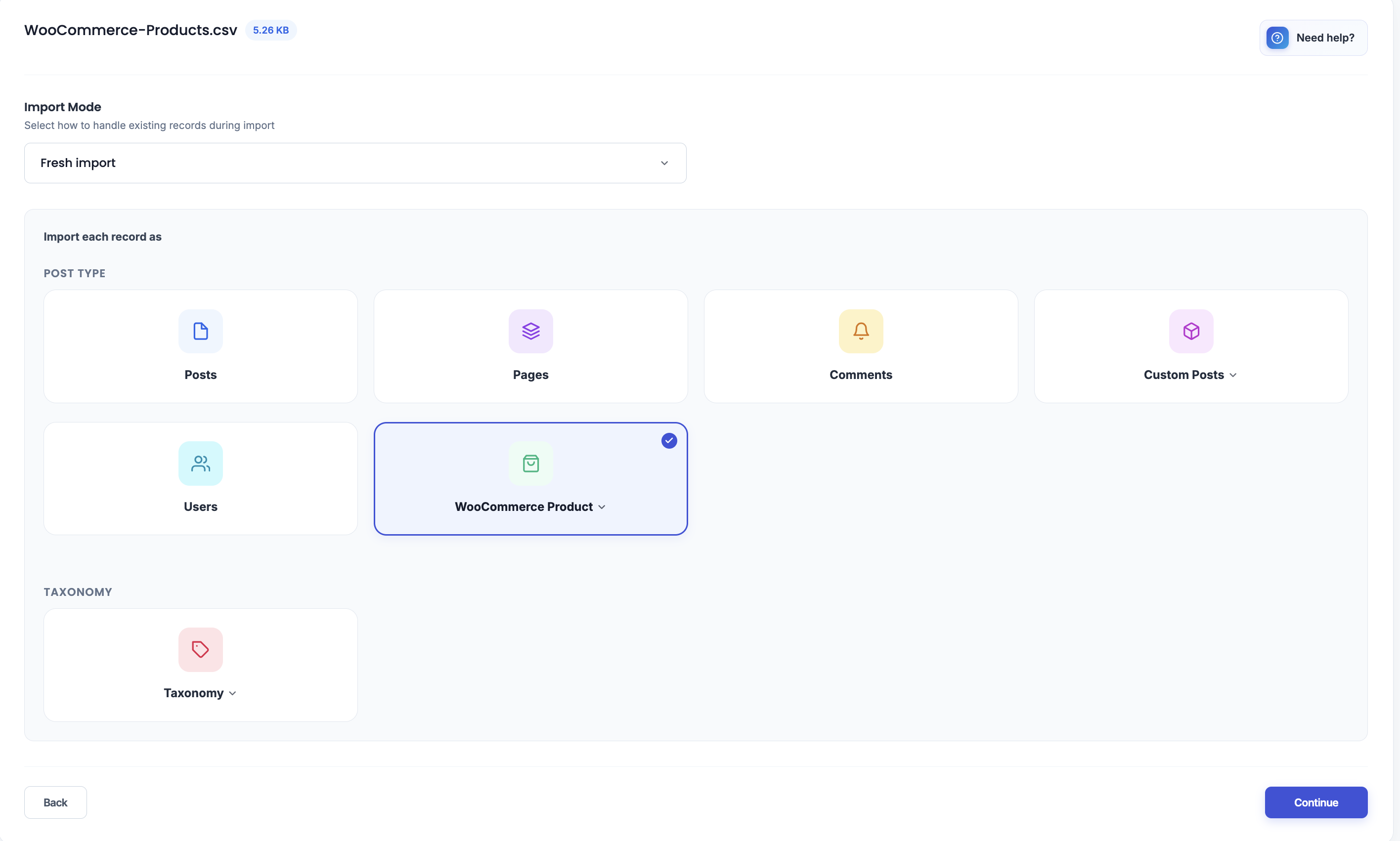1400x841 pixels.
Task: Click the Custom Posts label text
Action: [x=1183, y=375]
